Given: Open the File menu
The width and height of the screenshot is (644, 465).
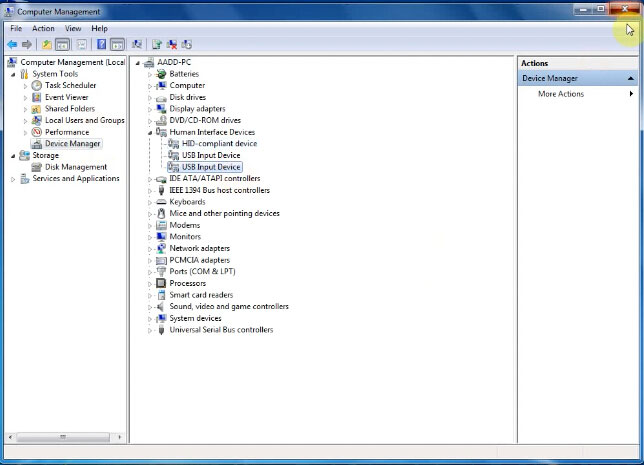Looking at the screenshot, I should point(16,28).
